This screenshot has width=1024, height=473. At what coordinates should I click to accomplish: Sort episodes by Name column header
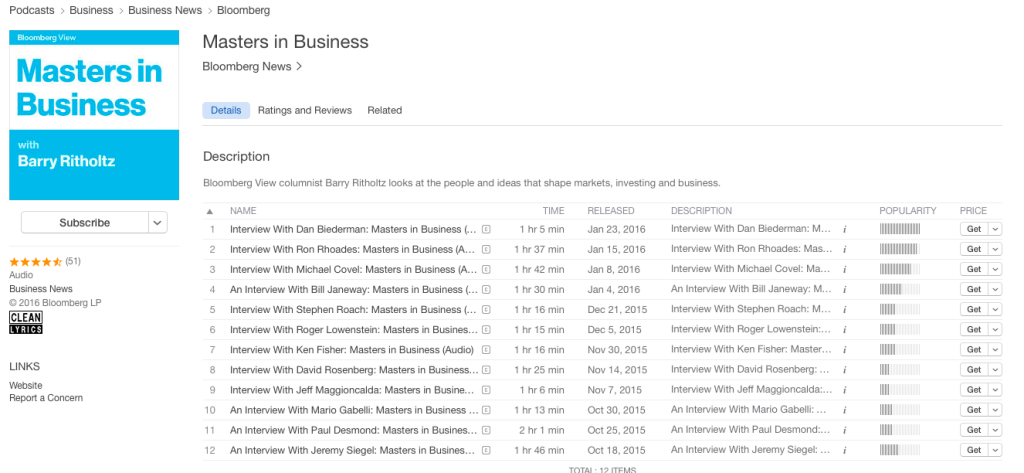point(243,211)
